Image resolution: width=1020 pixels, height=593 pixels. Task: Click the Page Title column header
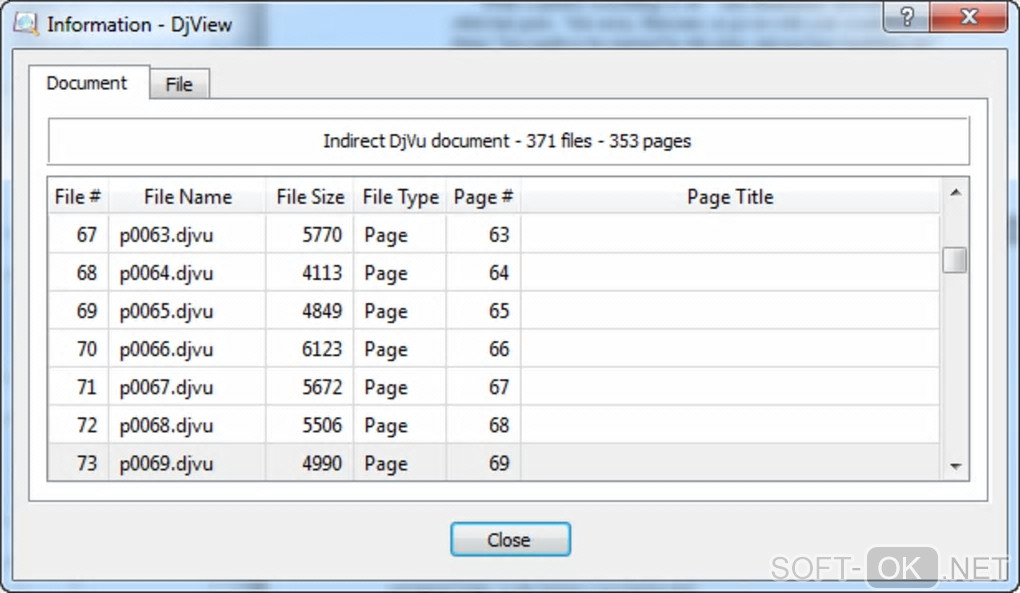pyautogui.click(x=730, y=196)
